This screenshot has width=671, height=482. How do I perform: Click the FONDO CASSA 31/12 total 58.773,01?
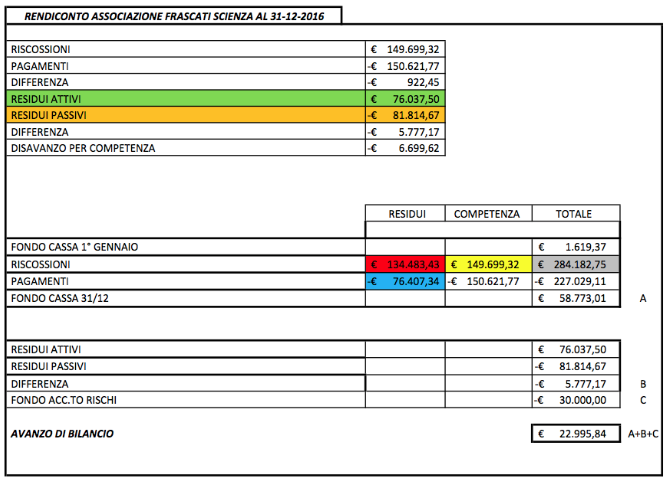coord(574,298)
